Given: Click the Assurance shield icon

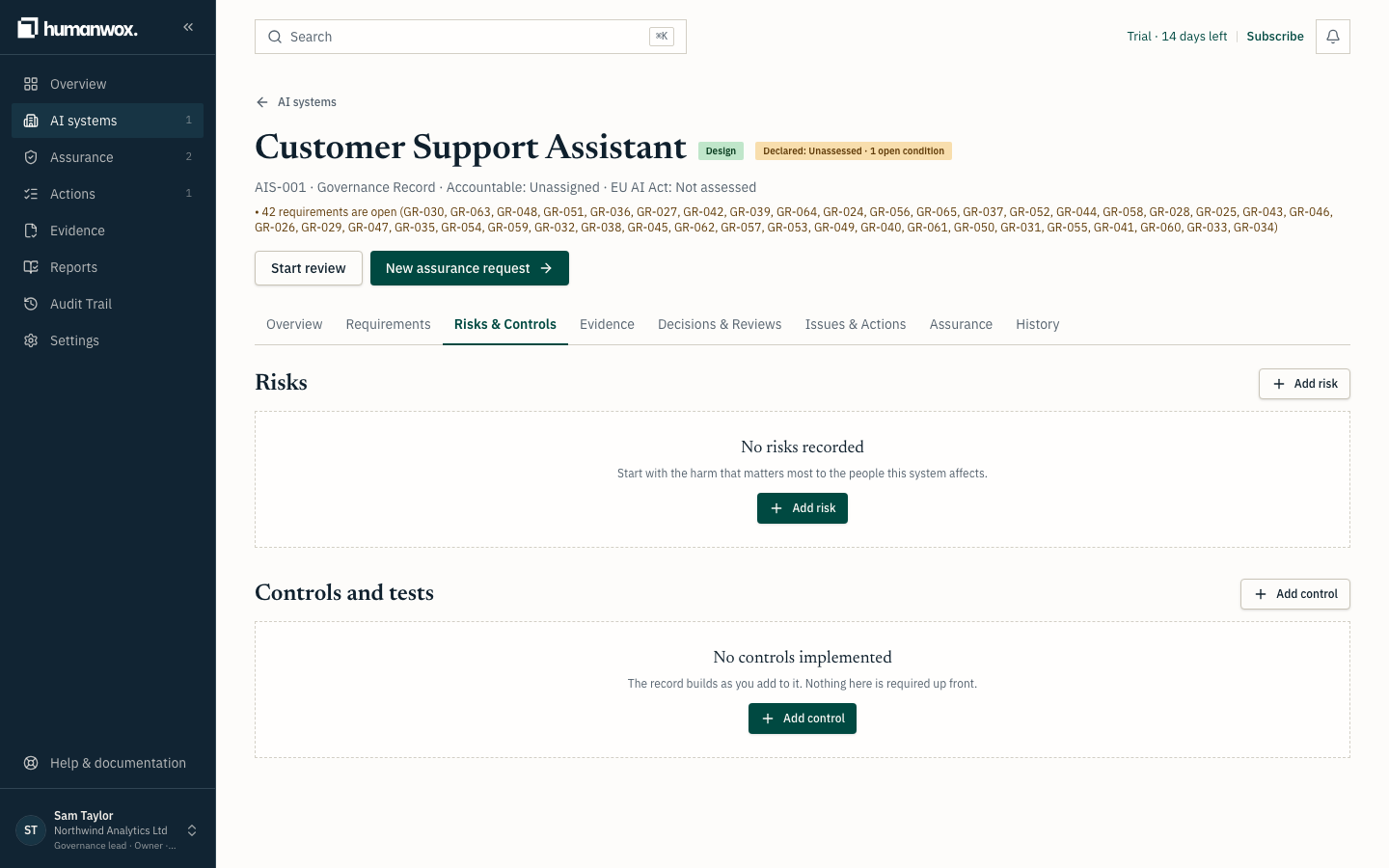Looking at the screenshot, I should point(31,157).
